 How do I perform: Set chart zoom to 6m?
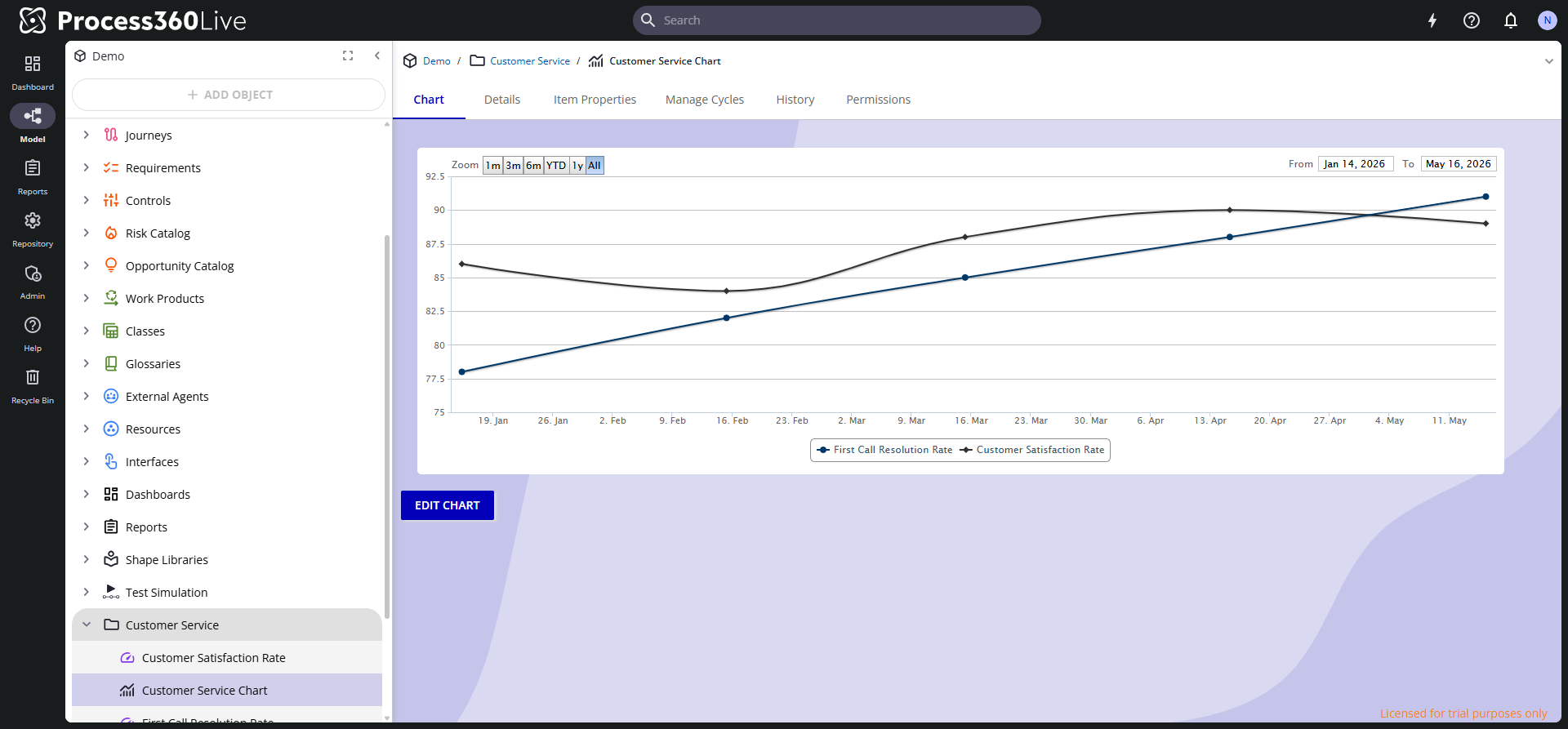click(x=533, y=165)
